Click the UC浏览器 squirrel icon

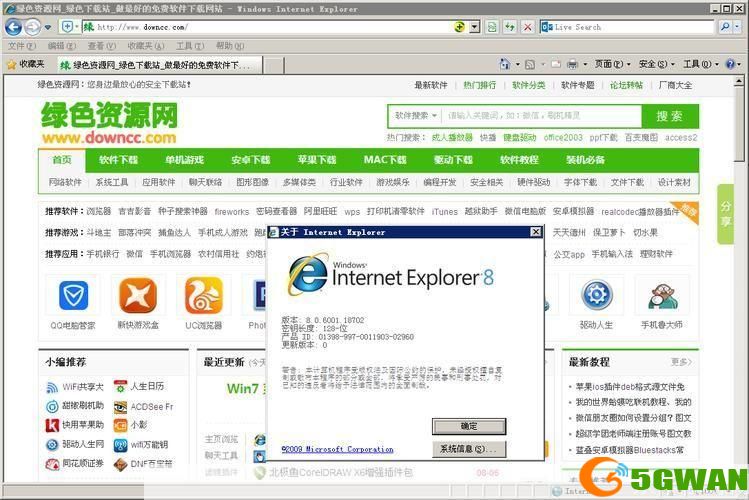point(203,295)
